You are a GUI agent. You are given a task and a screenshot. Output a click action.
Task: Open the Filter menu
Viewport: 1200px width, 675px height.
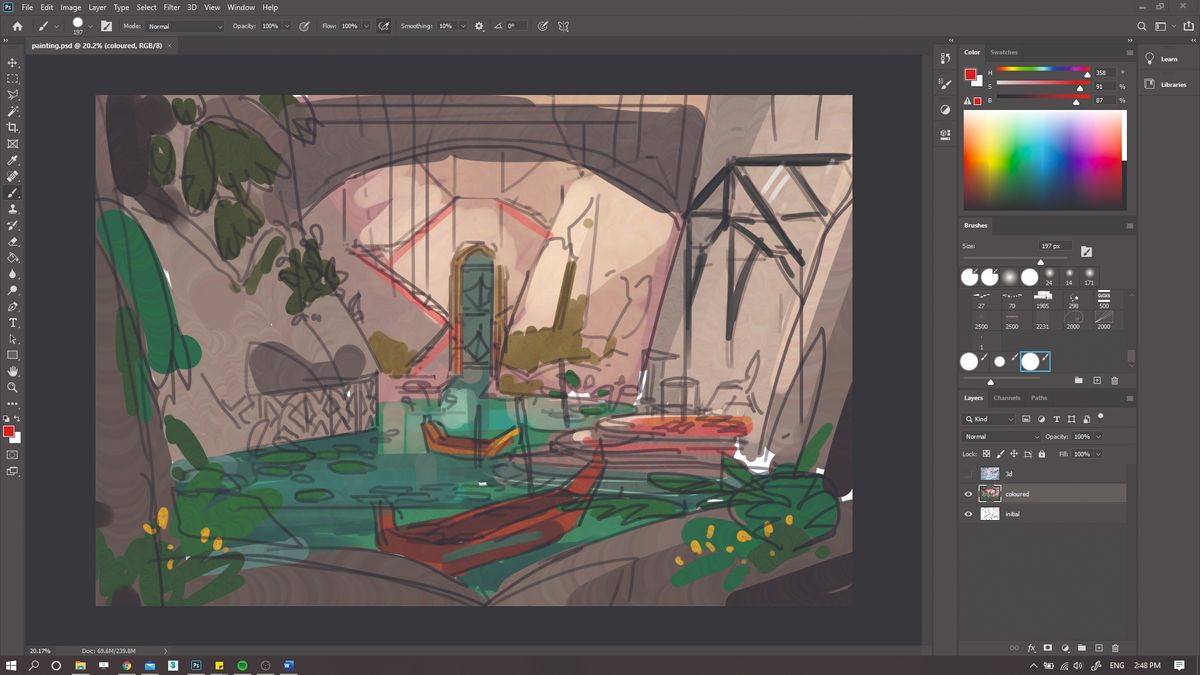coord(171,7)
